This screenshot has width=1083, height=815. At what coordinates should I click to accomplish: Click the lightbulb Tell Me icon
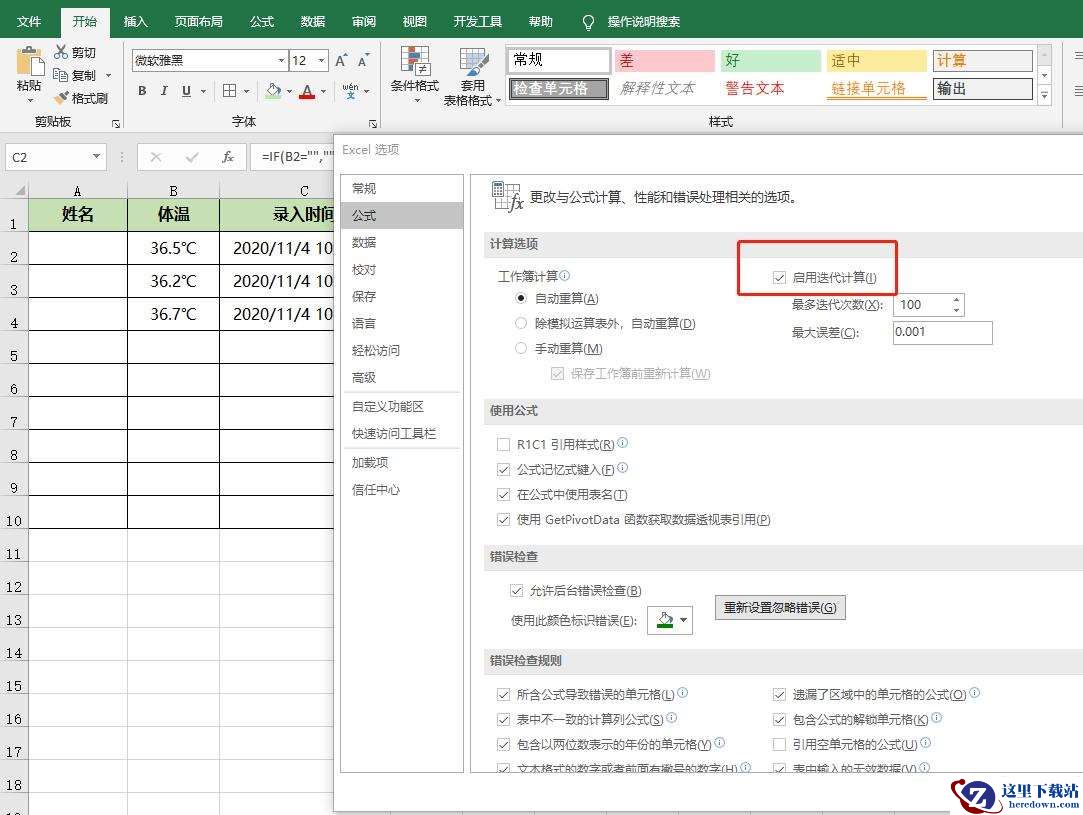click(x=588, y=23)
